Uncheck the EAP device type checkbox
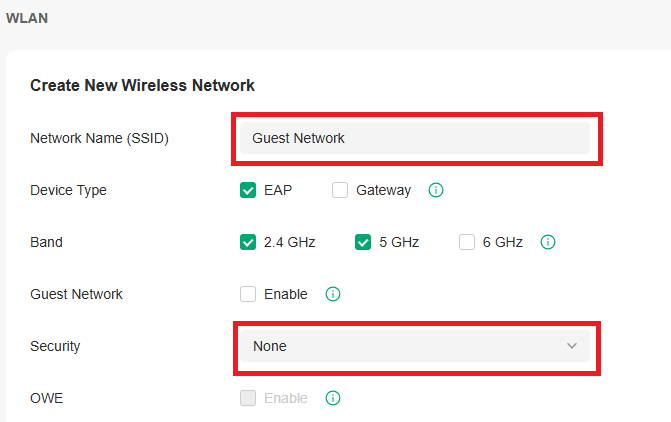 248,190
